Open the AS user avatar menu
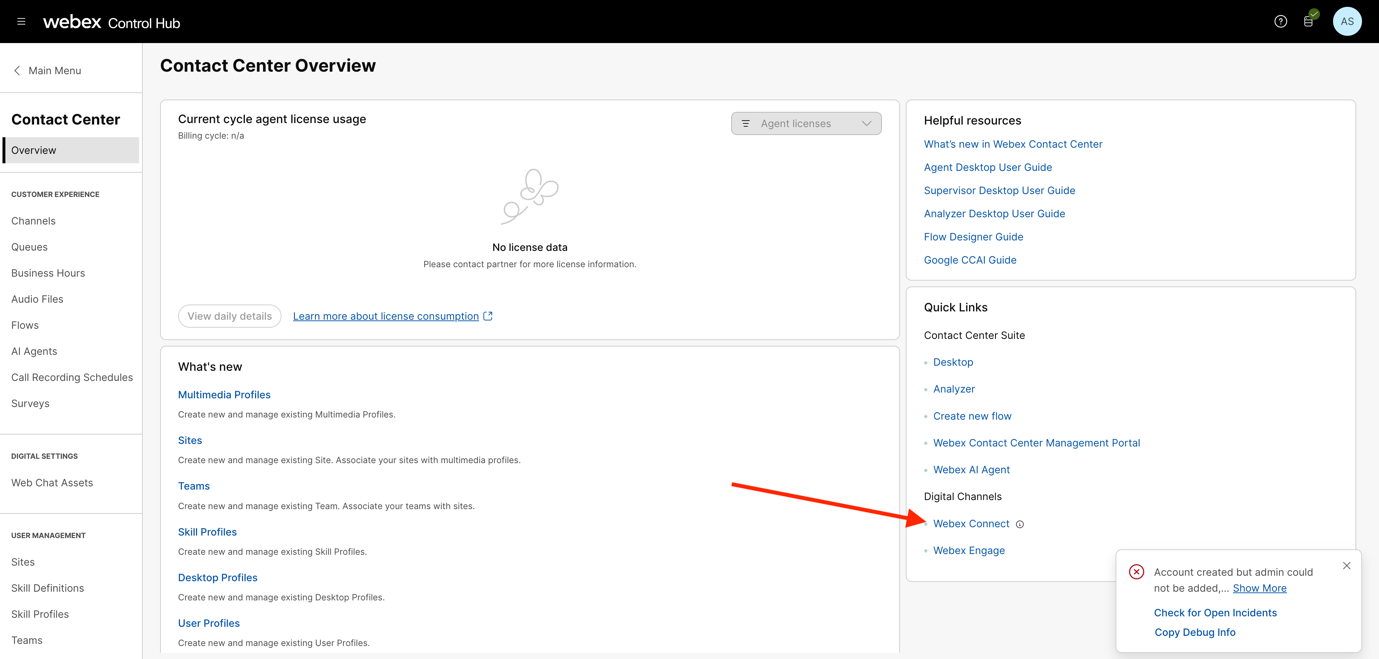This screenshot has height=659, width=1379. click(1346, 22)
